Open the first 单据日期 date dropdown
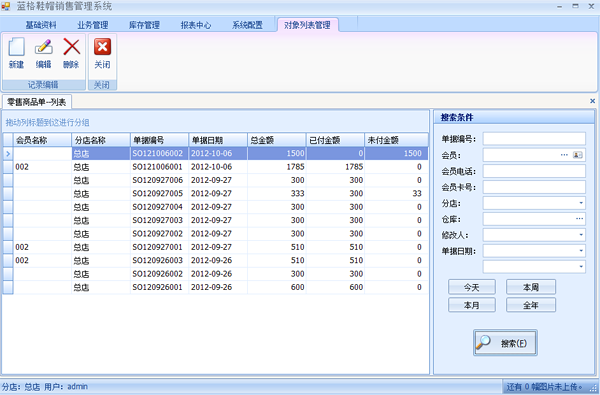 point(581,251)
